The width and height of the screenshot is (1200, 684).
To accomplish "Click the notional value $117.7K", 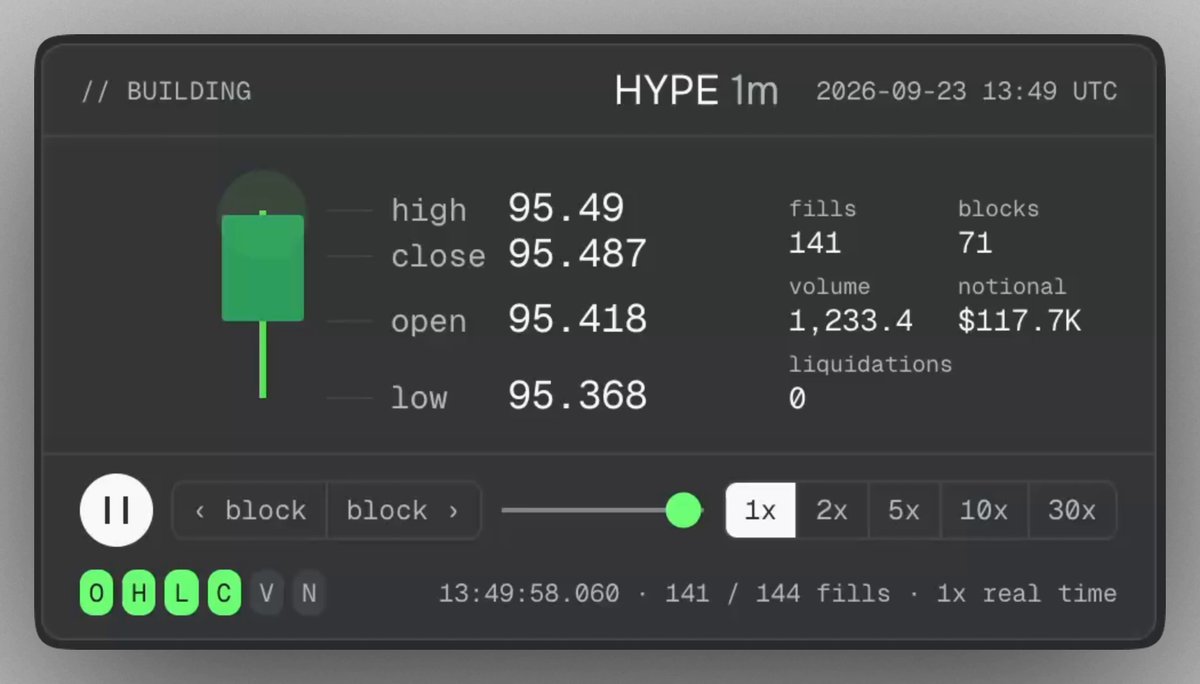I will tap(1020, 321).
